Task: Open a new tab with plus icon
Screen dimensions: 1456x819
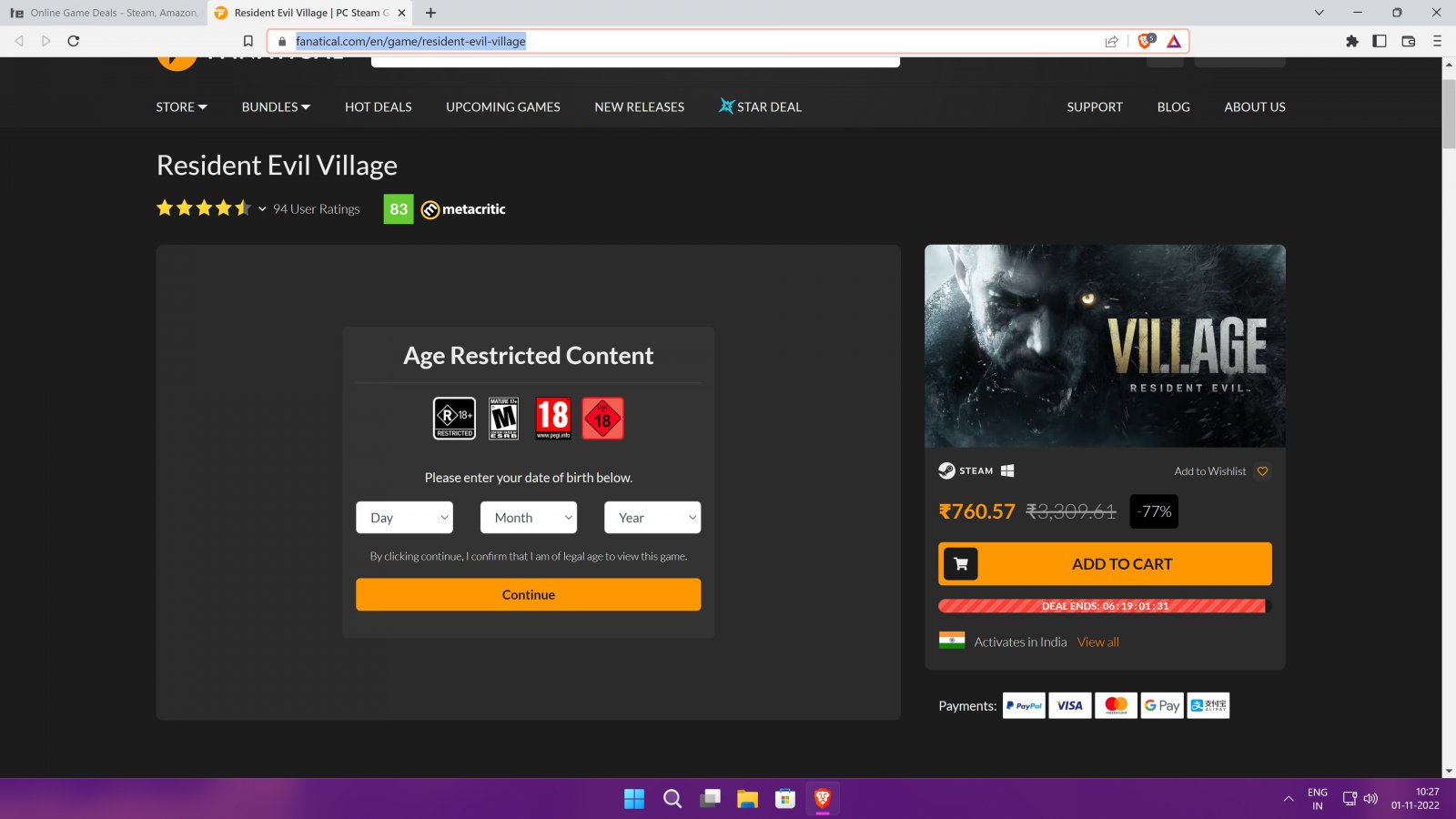Action: click(x=430, y=13)
